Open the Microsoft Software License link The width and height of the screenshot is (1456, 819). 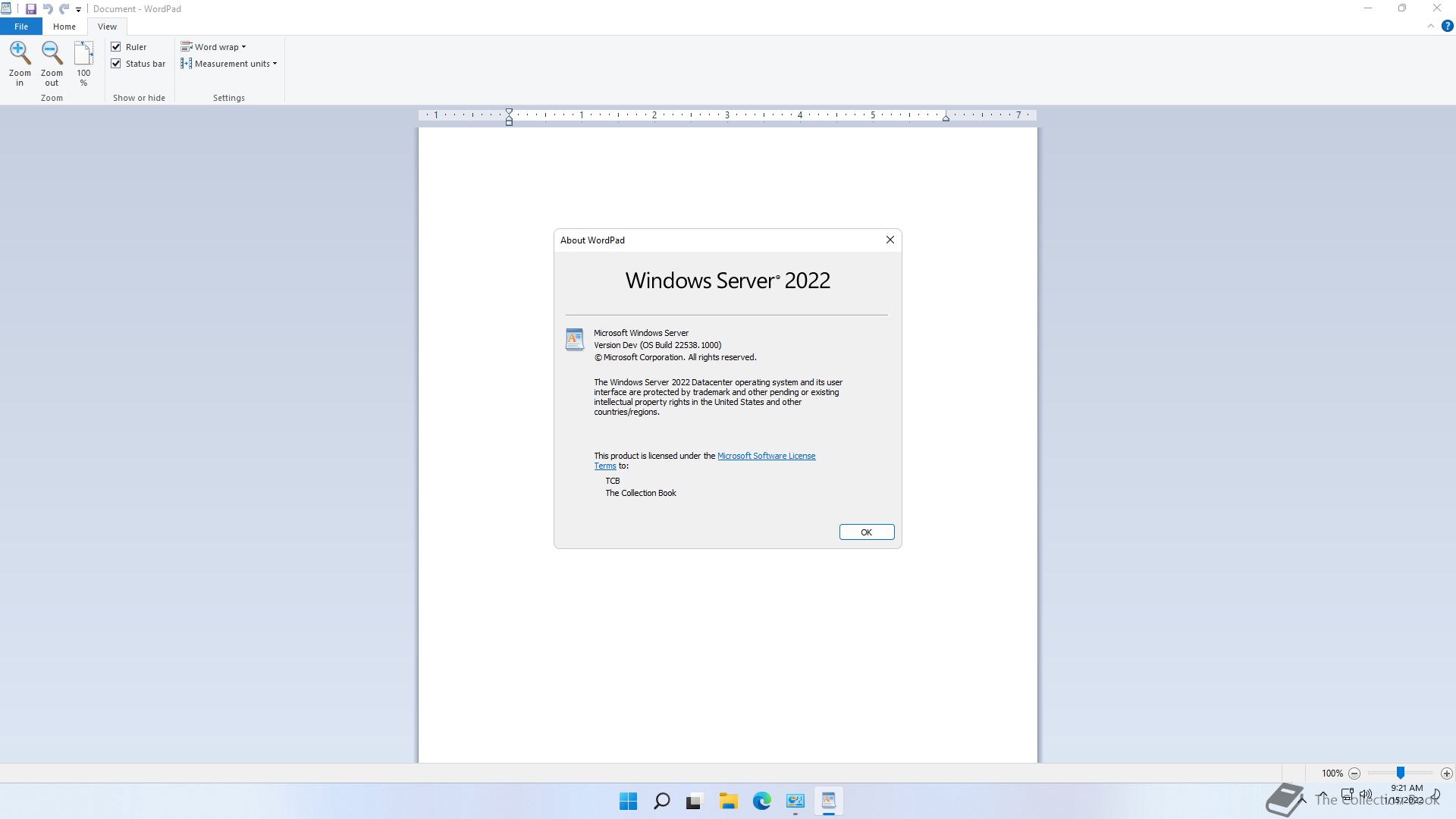coord(766,456)
